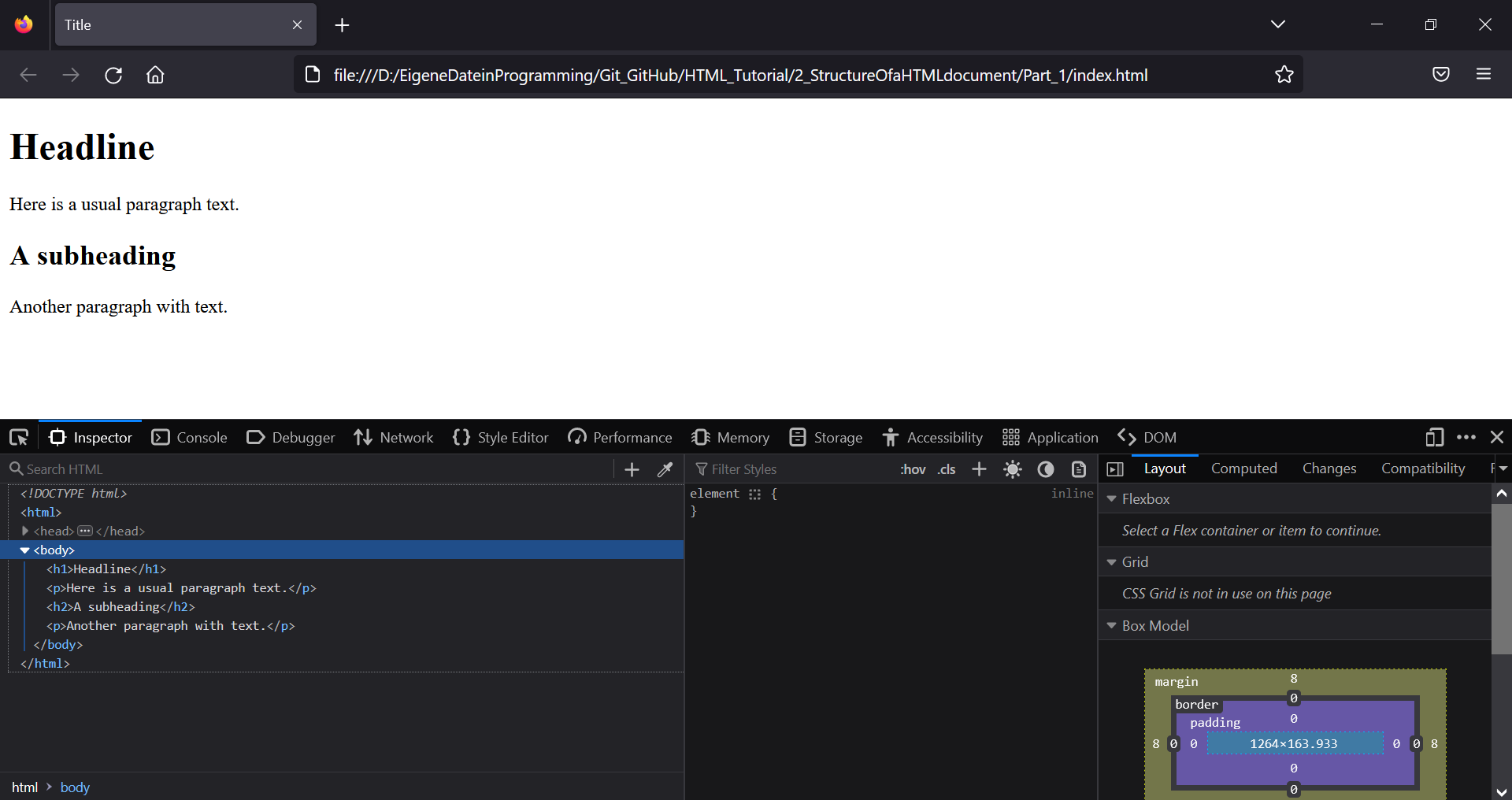Viewport: 1512px width, 800px height.
Task: Bookmark this page via the star
Action: click(1284, 74)
